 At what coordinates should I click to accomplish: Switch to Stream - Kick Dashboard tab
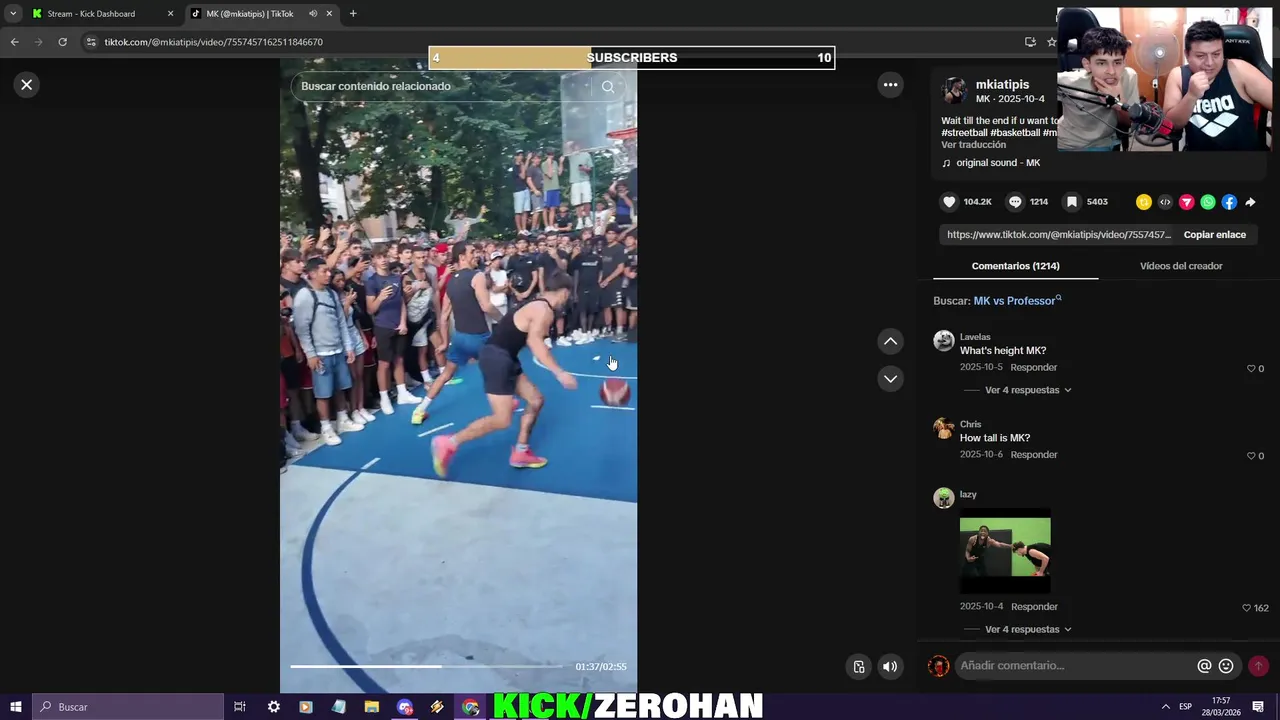pos(100,14)
